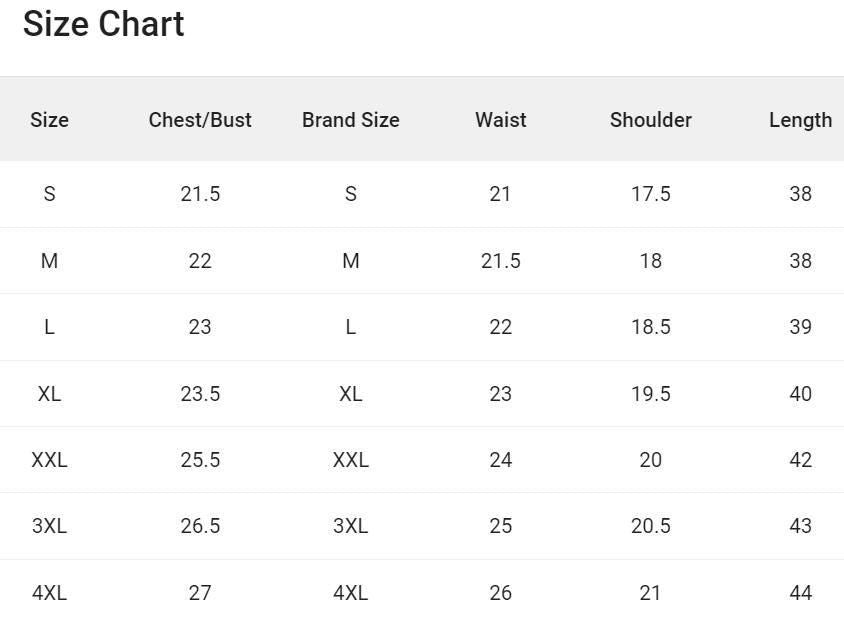This screenshot has width=844, height=640.
Task: Select the Length value 43 in 3XL row
Action: coord(800,526)
